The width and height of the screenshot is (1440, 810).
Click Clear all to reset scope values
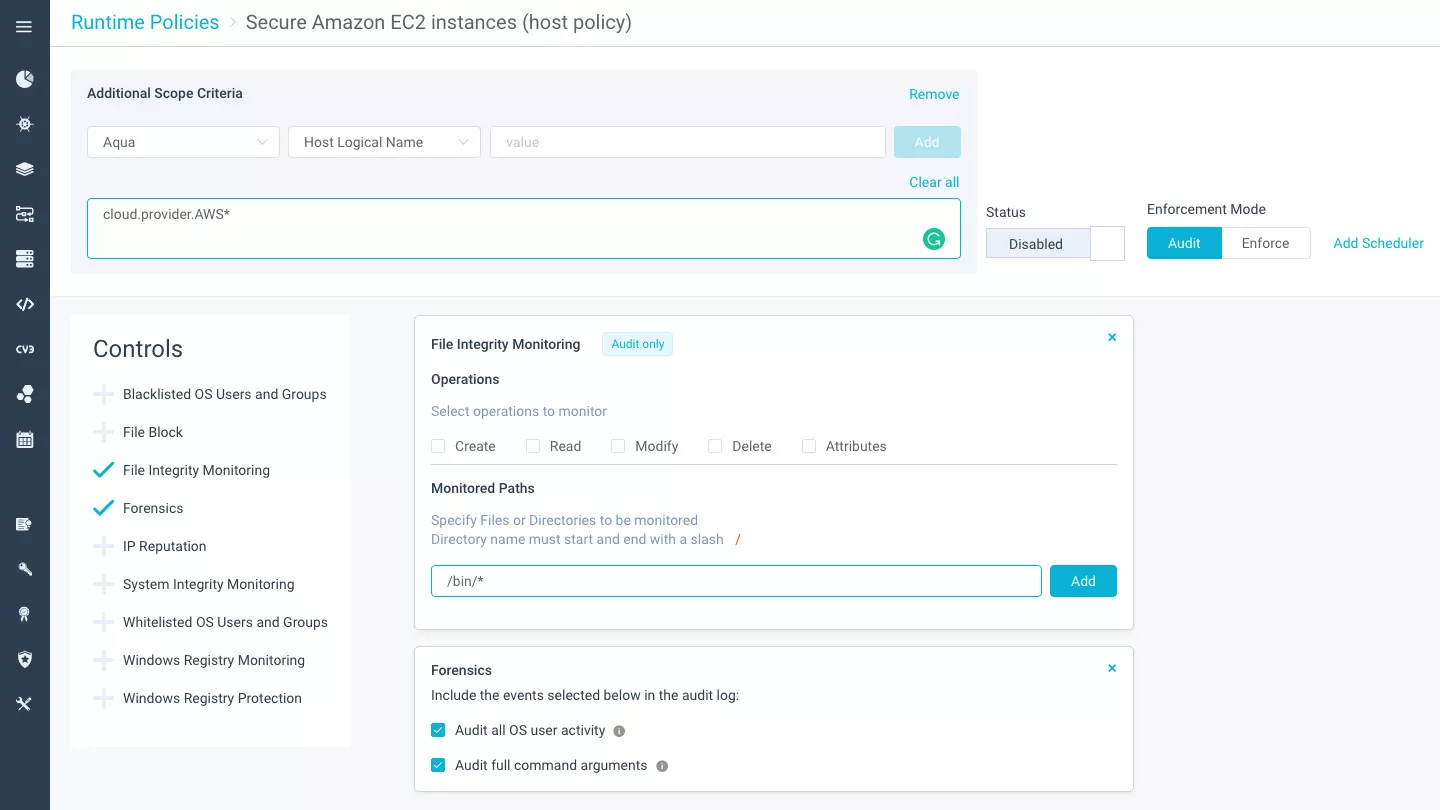[x=933, y=182]
